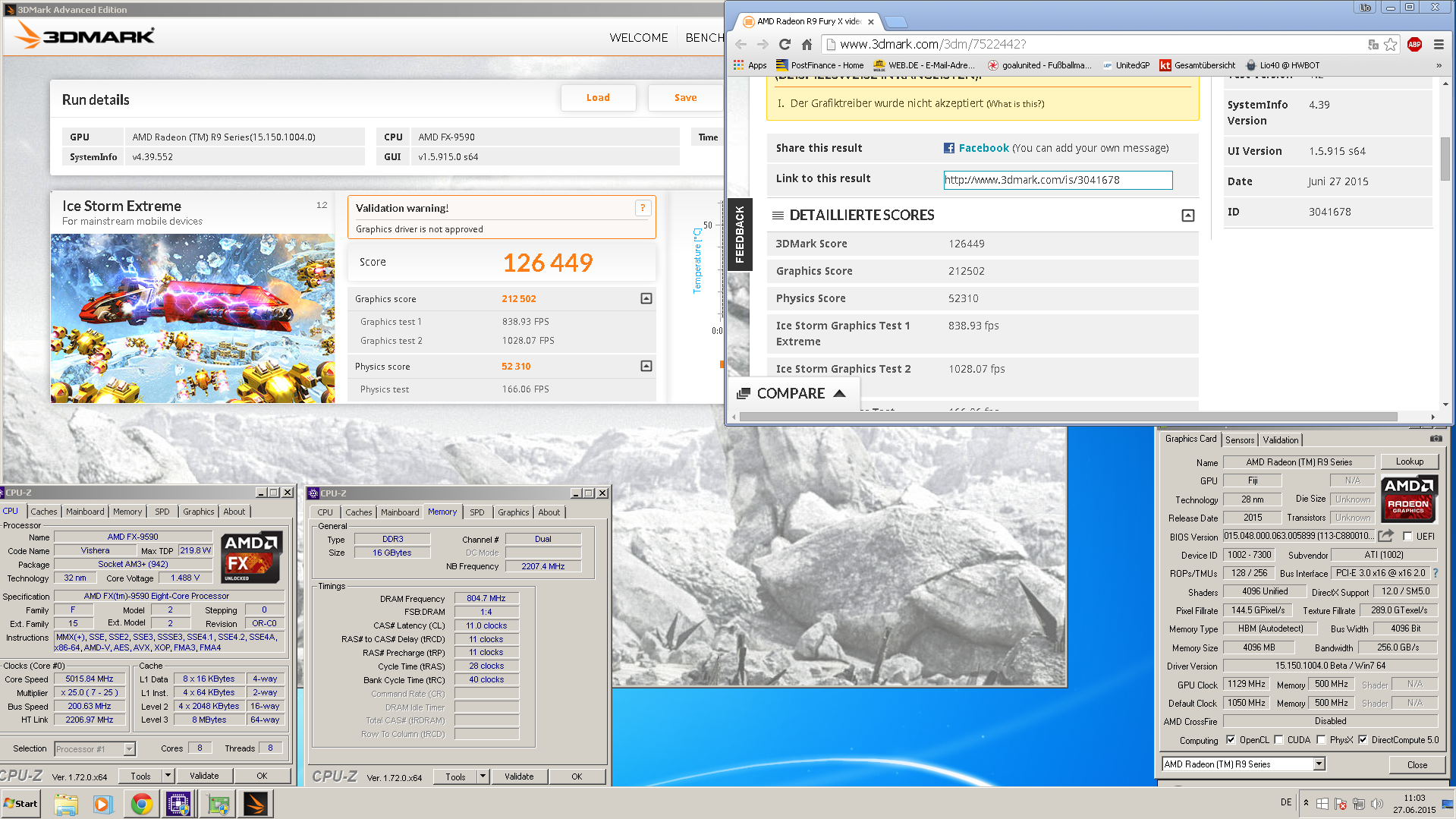Share the result on Facebook
The height and width of the screenshot is (819, 1456).
tap(976, 148)
